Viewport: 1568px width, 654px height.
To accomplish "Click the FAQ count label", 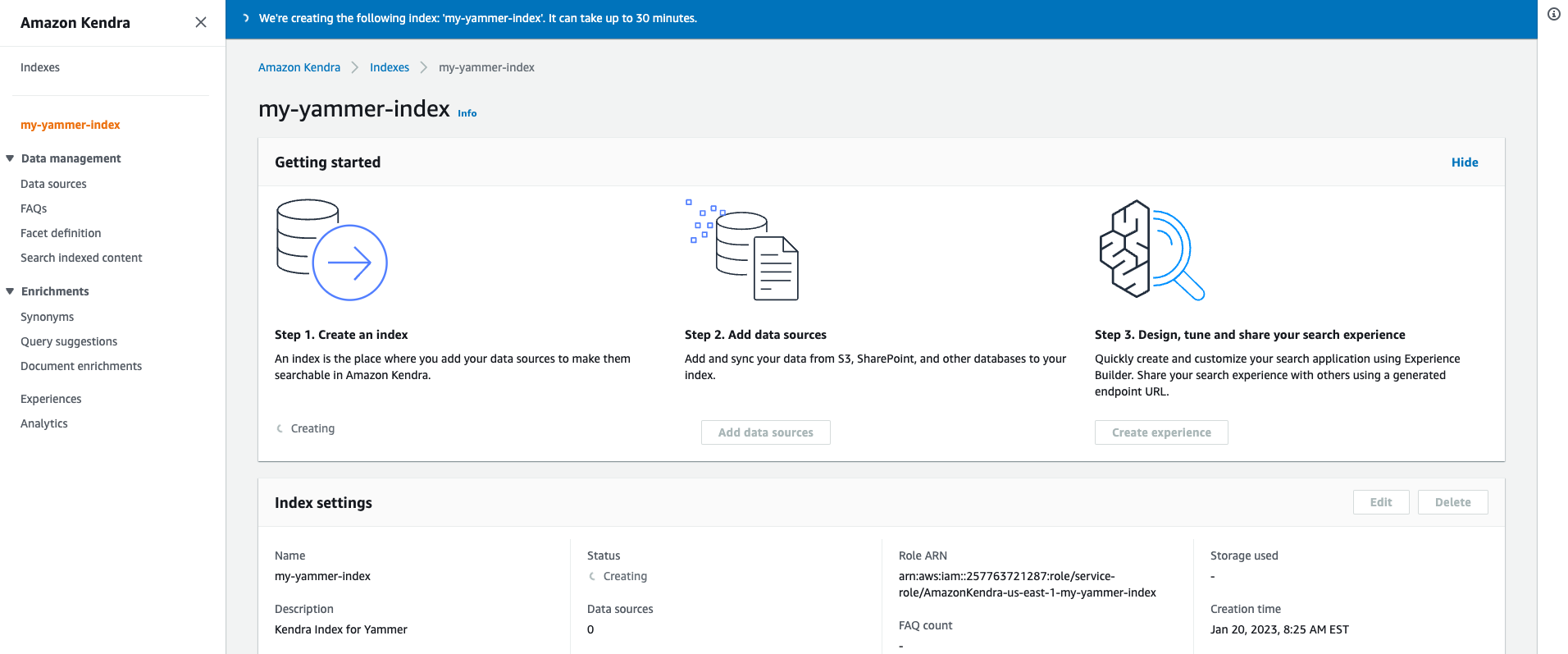I will pos(925,625).
